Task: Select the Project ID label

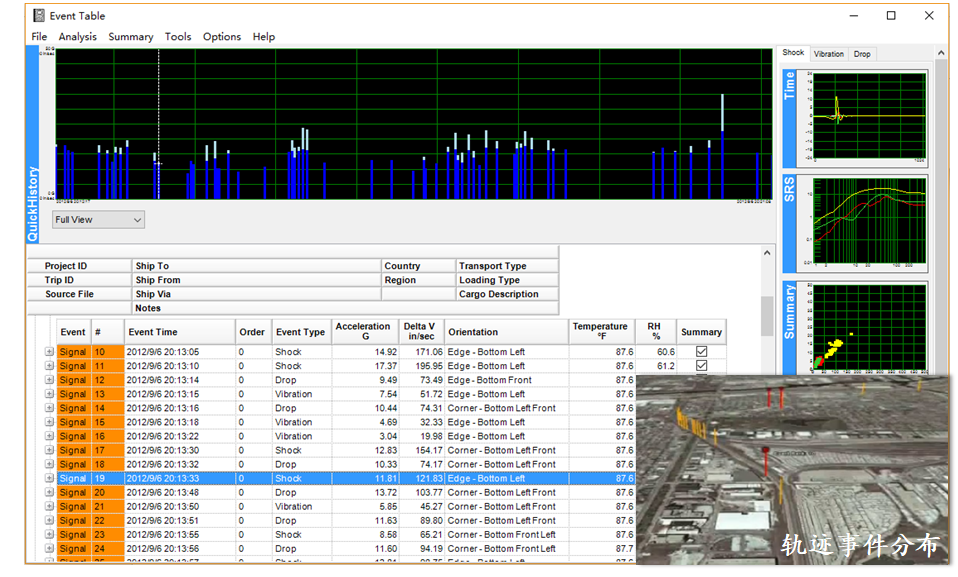Action: (66, 266)
